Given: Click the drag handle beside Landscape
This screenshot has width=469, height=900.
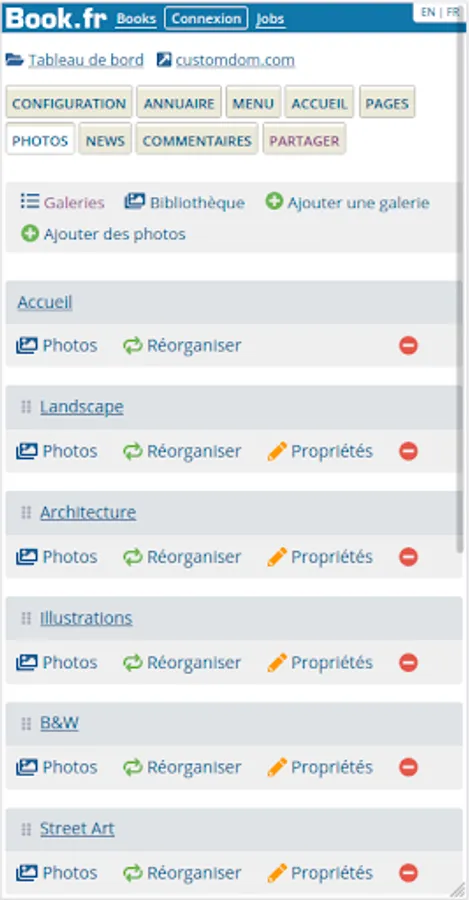Looking at the screenshot, I should pyautogui.click(x=26, y=407).
